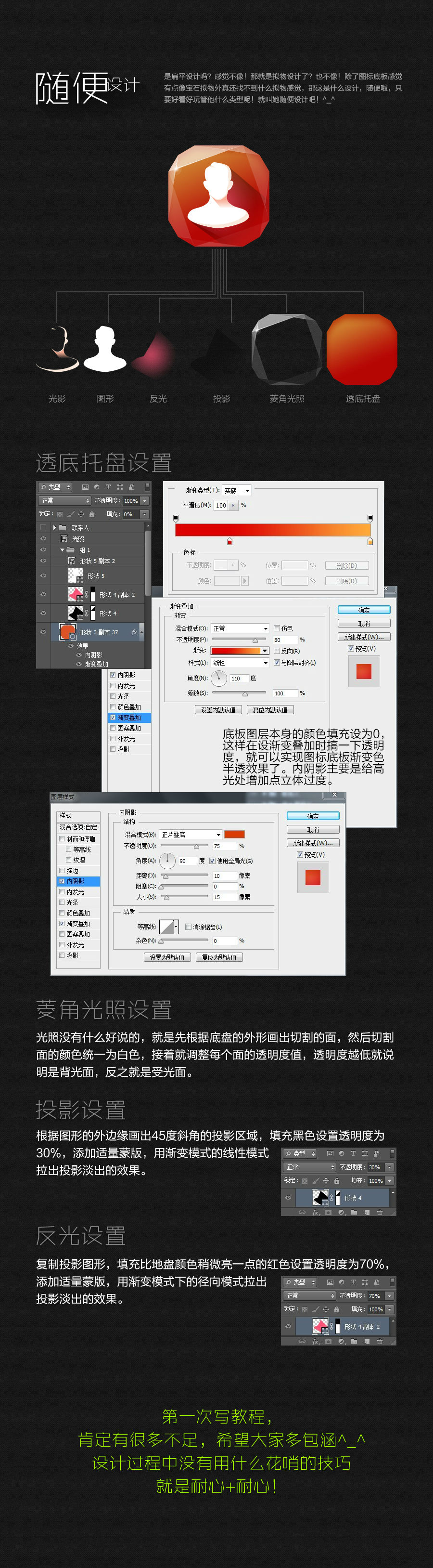Toggle filter switch in 30% opacity panel
The image size is (433, 1568).
(392, 1153)
